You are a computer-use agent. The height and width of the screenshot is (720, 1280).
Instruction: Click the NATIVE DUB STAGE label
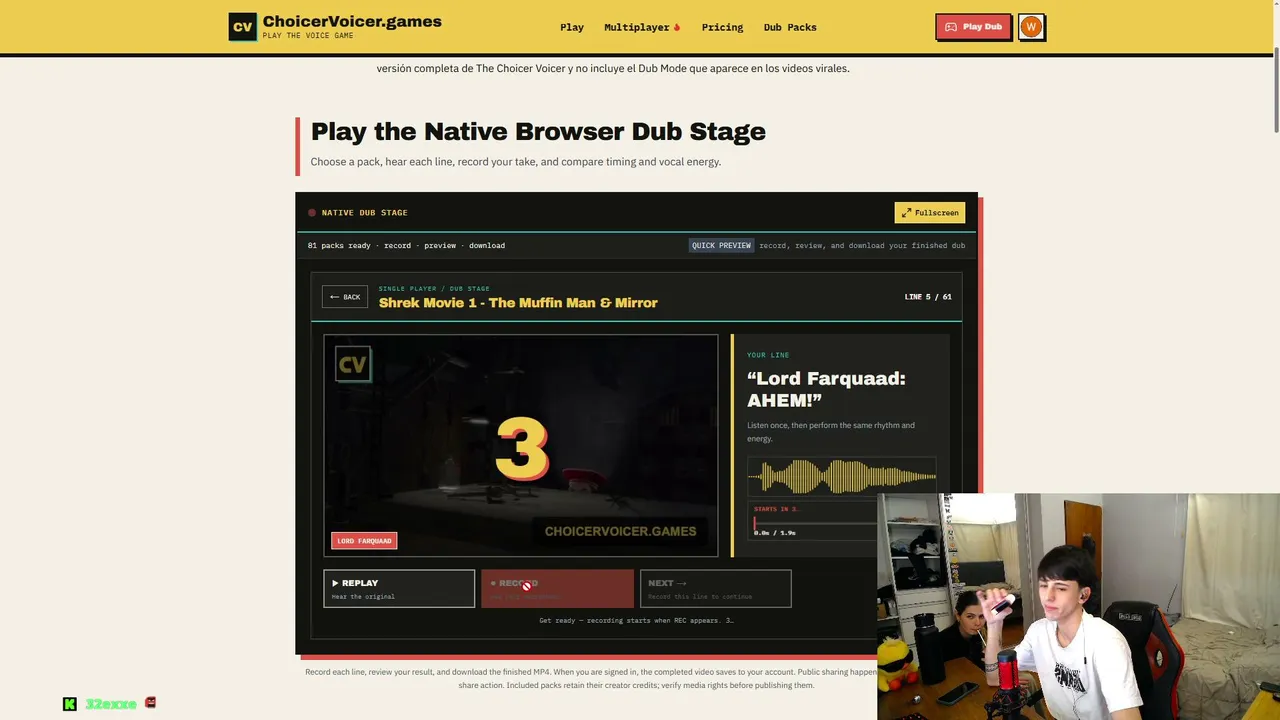point(364,212)
